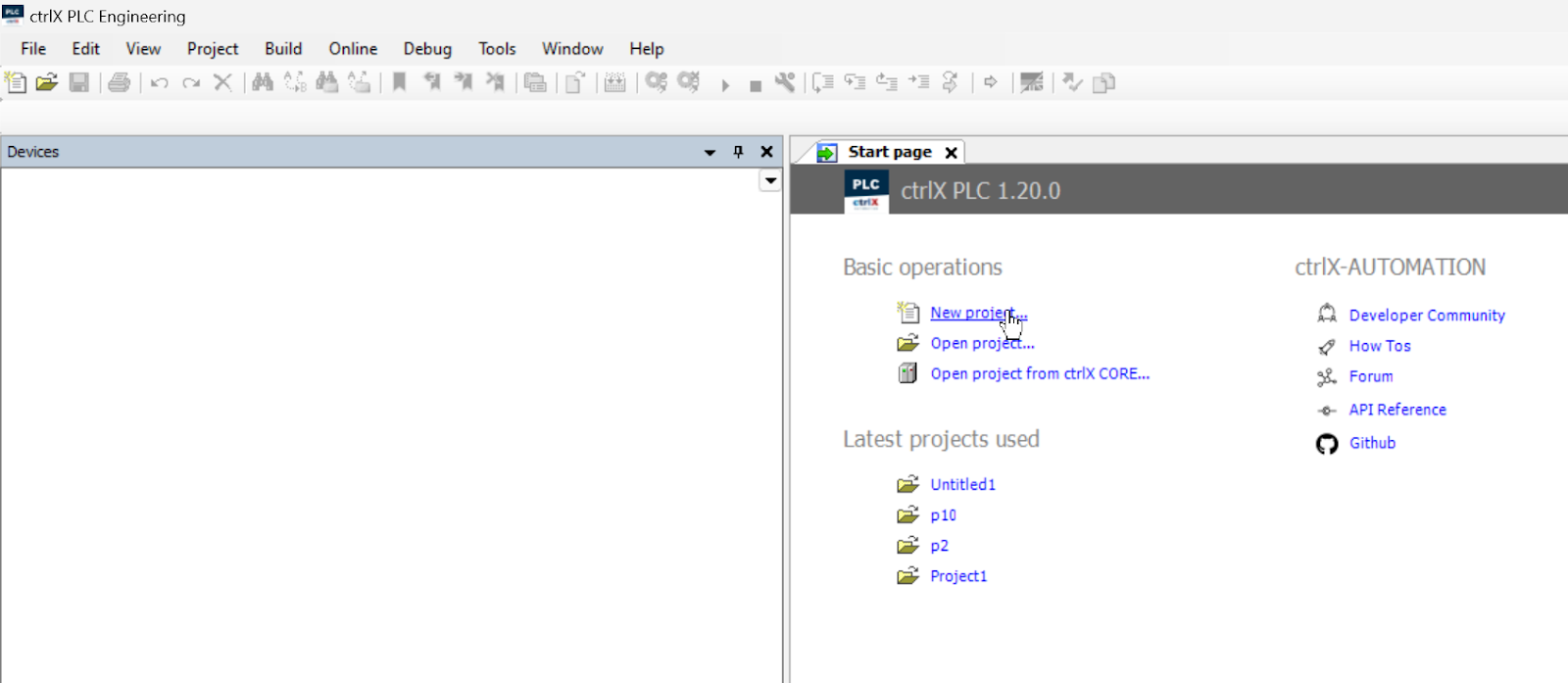Screen dimensions: 1568x683
Task: Click the GitHub octocat icon
Action: click(x=1327, y=444)
